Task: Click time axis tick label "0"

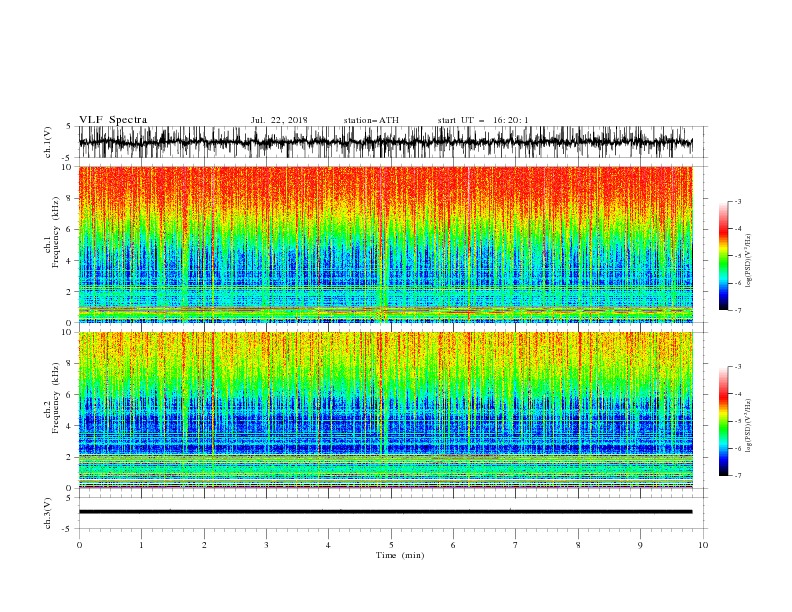Action: (79, 545)
